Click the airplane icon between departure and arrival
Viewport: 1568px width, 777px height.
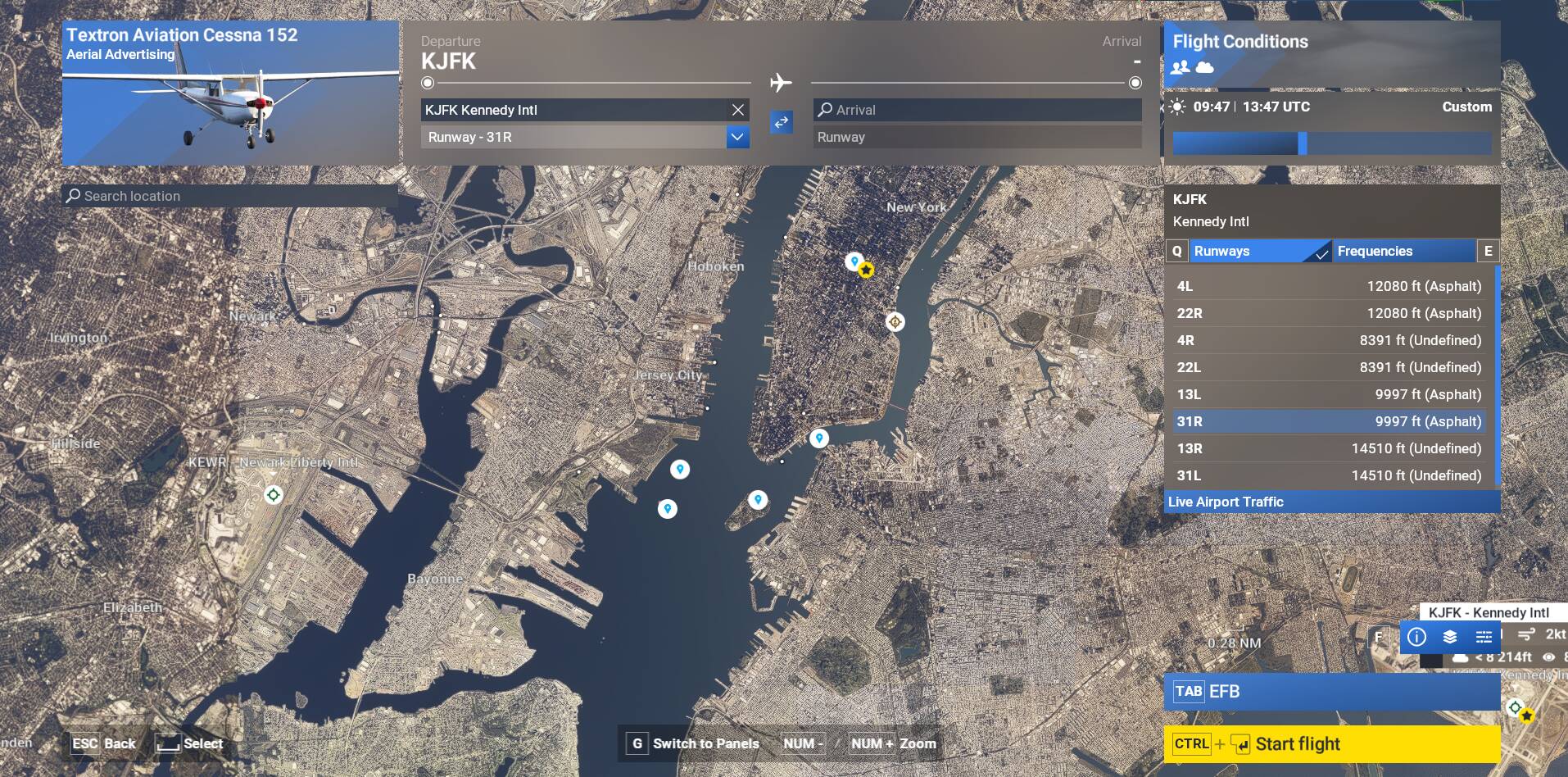pyautogui.click(x=781, y=82)
